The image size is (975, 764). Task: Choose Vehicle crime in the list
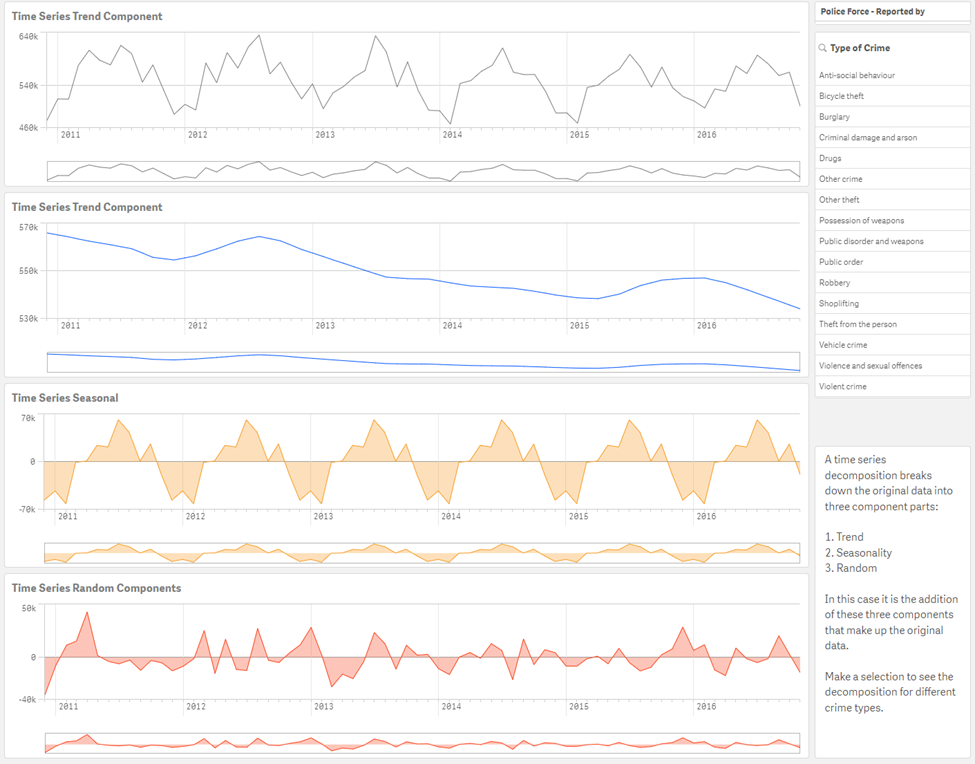pos(892,345)
